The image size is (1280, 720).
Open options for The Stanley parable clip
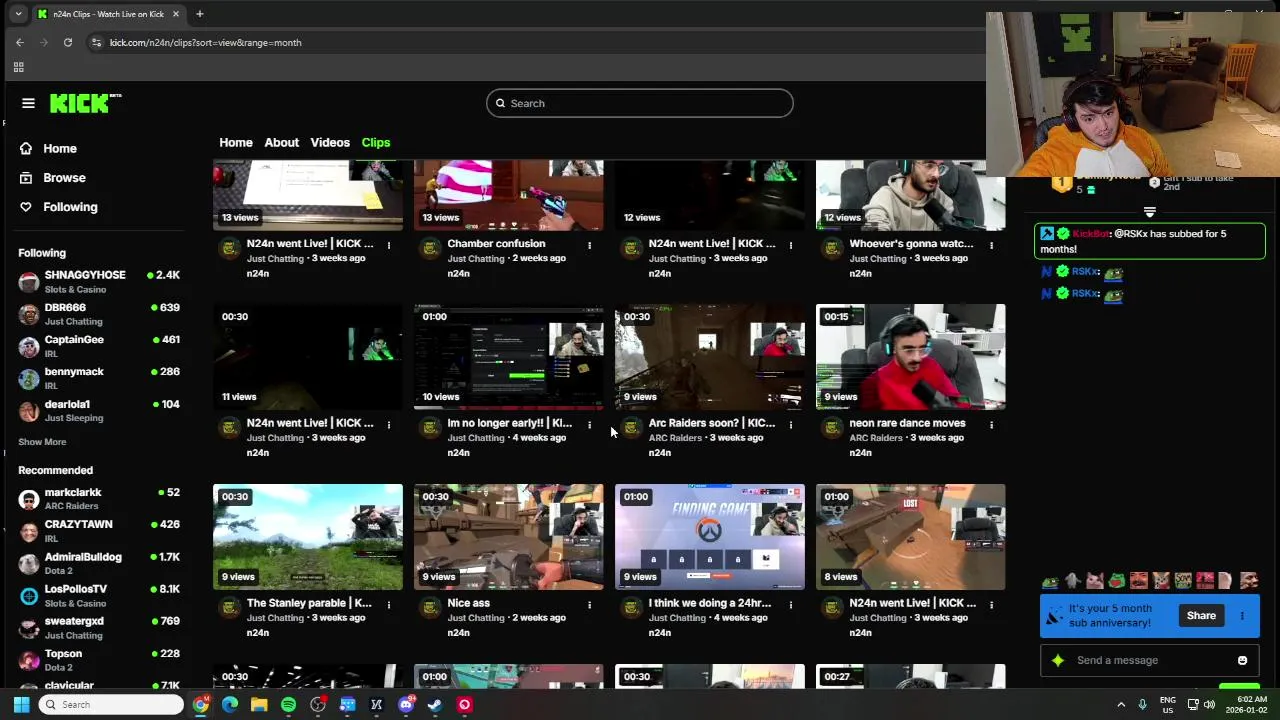[388, 605]
